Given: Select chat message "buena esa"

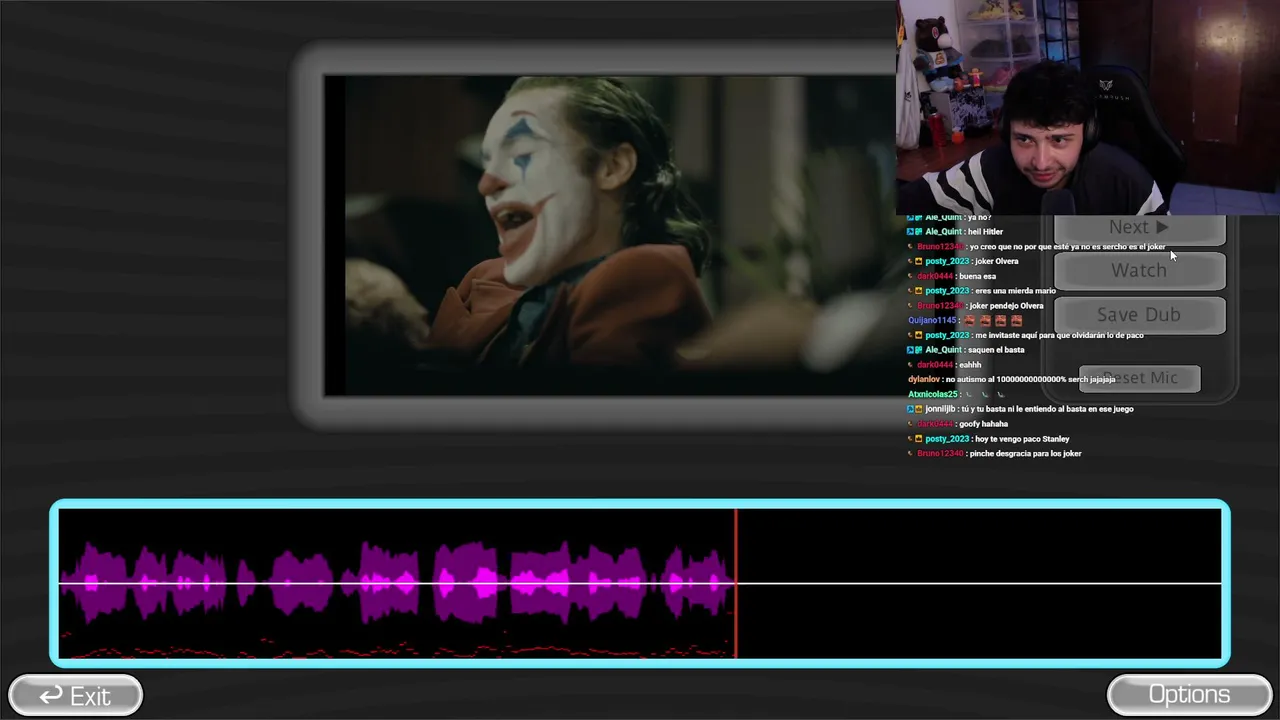Looking at the screenshot, I should click(977, 276).
